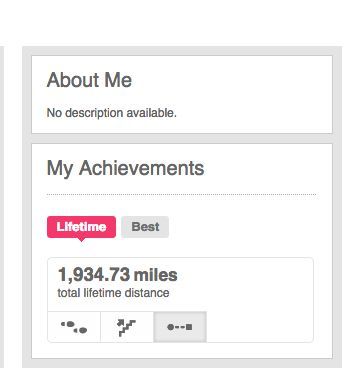Click gray sidebar margin above About Me
The width and height of the screenshot is (362, 368).
pyautogui.click(x=182, y=51)
